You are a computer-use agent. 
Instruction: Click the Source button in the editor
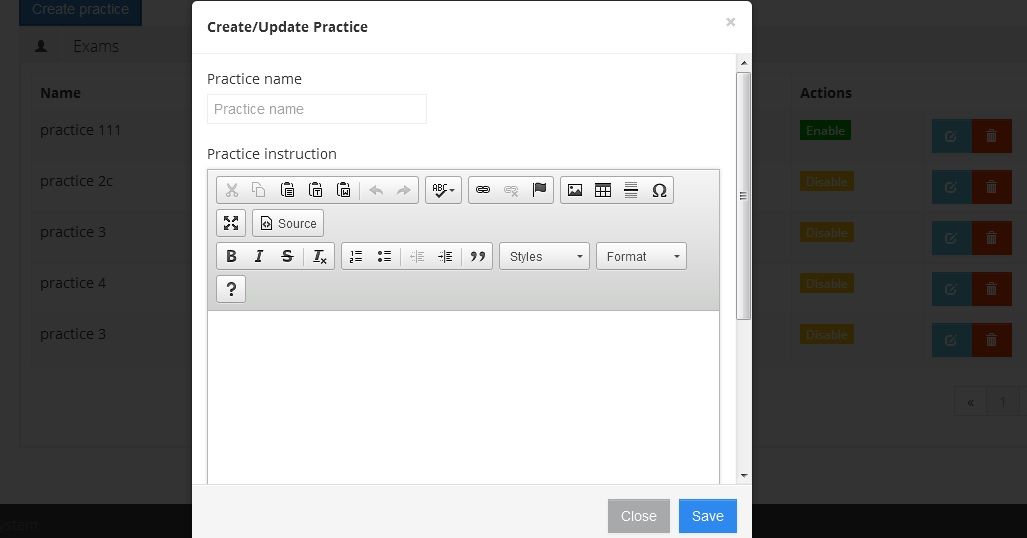288,223
